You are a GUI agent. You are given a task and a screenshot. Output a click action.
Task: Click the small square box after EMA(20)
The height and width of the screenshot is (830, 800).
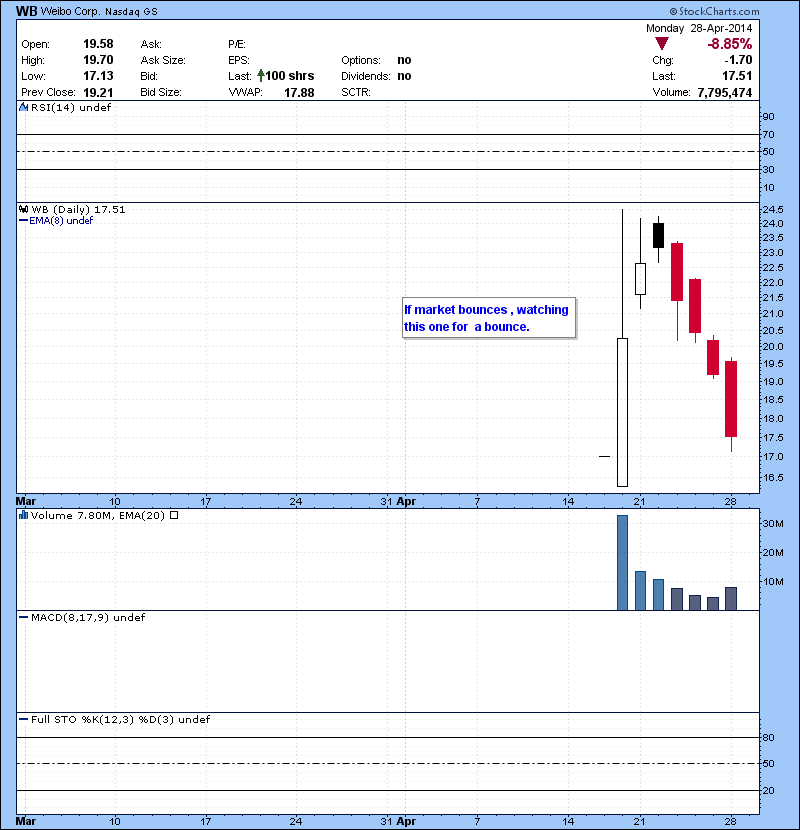pyautogui.click(x=174, y=515)
